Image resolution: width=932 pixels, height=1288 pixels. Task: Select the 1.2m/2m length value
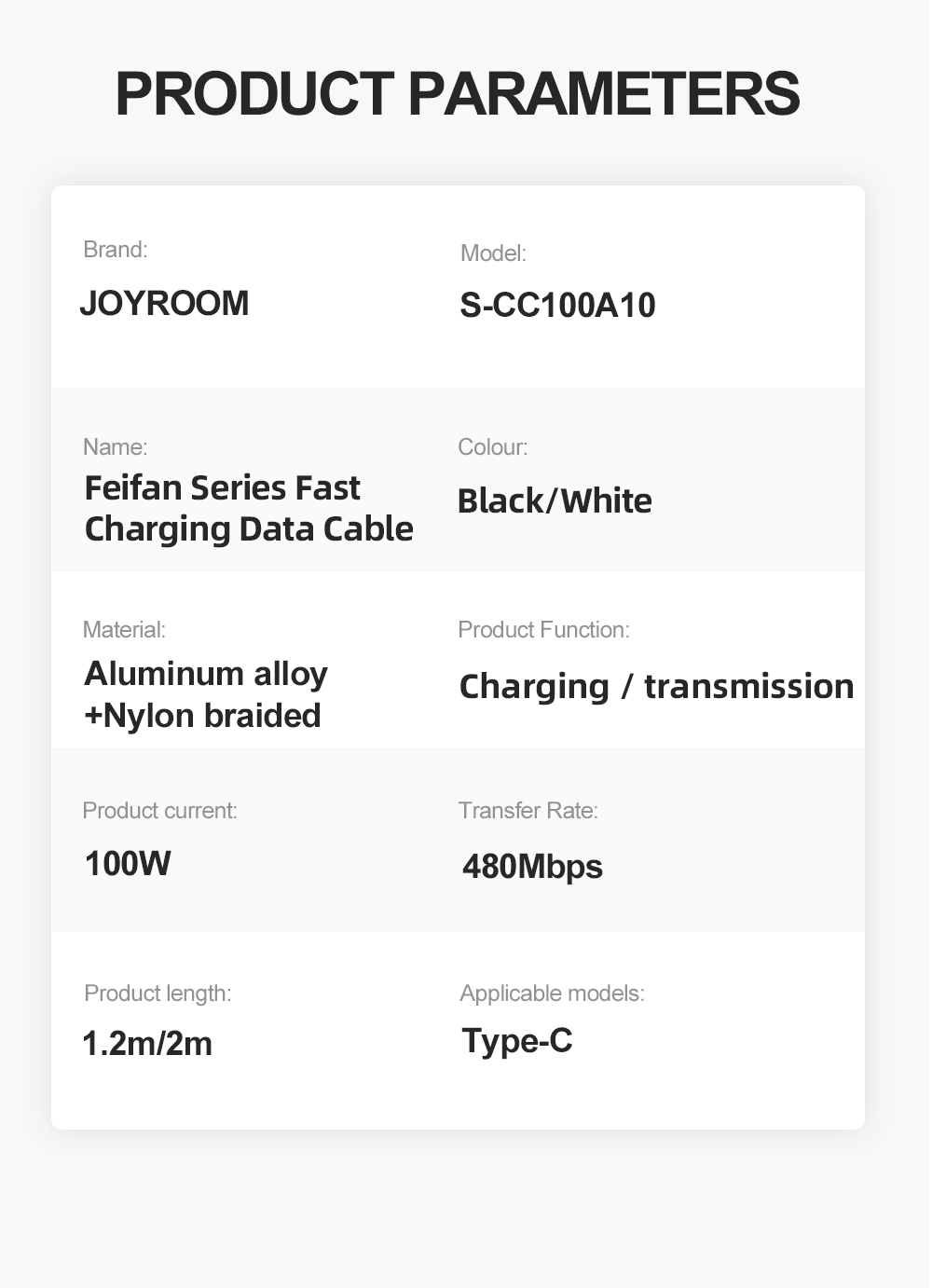coord(147,1044)
